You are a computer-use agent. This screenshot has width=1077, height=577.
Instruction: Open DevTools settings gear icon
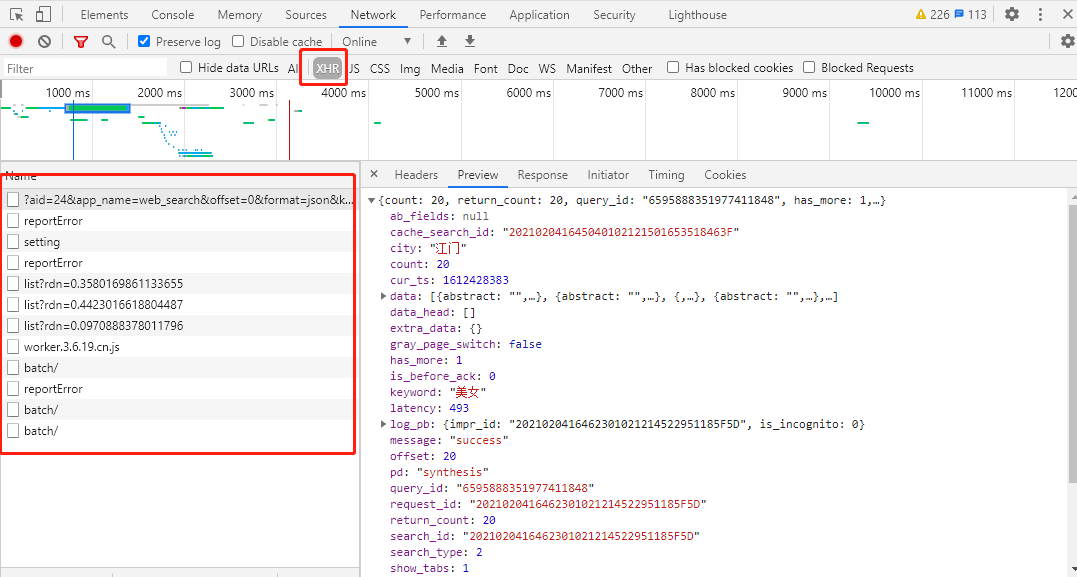click(x=1012, y=15)
